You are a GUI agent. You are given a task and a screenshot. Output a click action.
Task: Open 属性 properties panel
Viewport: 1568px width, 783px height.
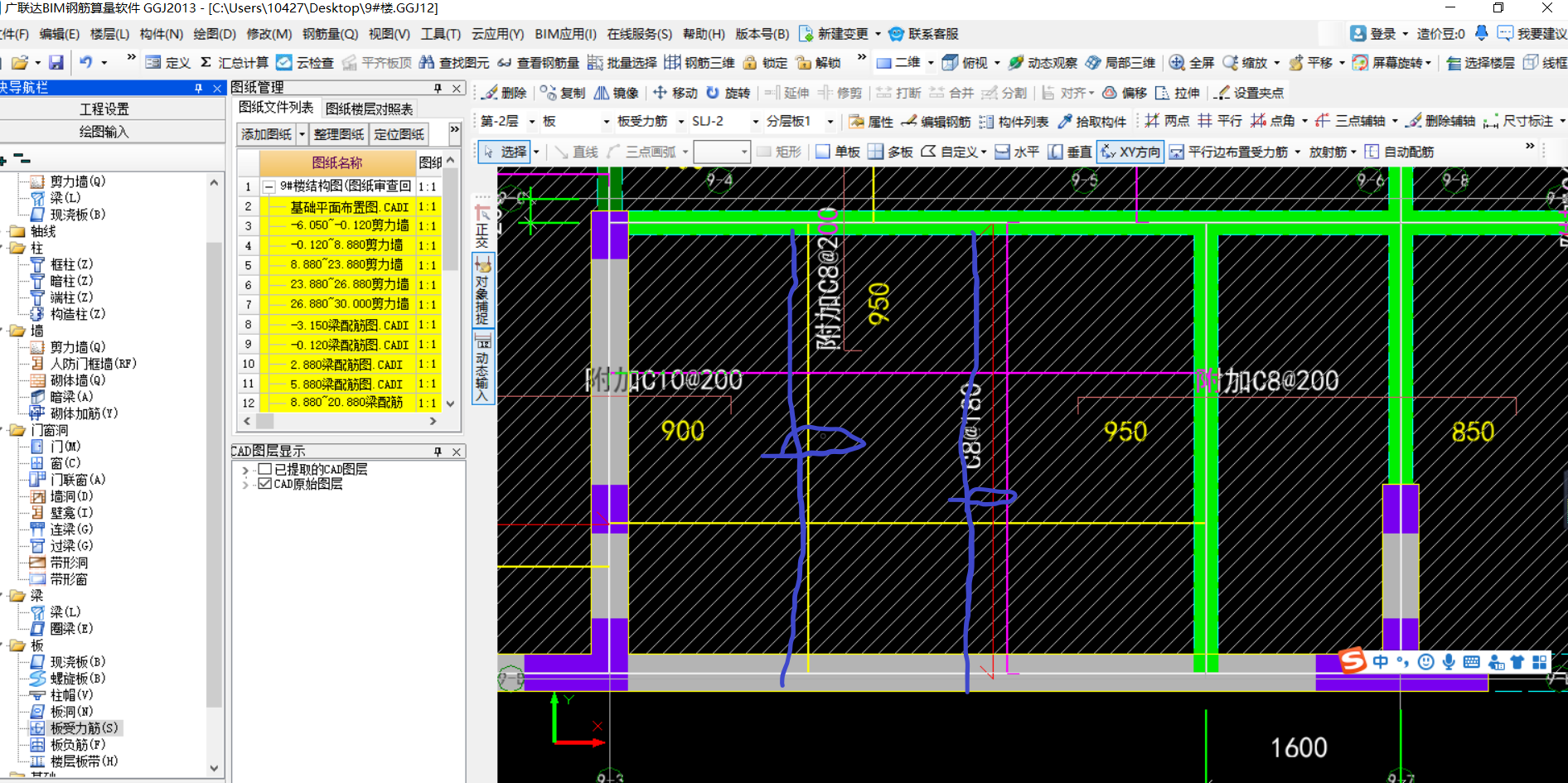pos(871,122)
